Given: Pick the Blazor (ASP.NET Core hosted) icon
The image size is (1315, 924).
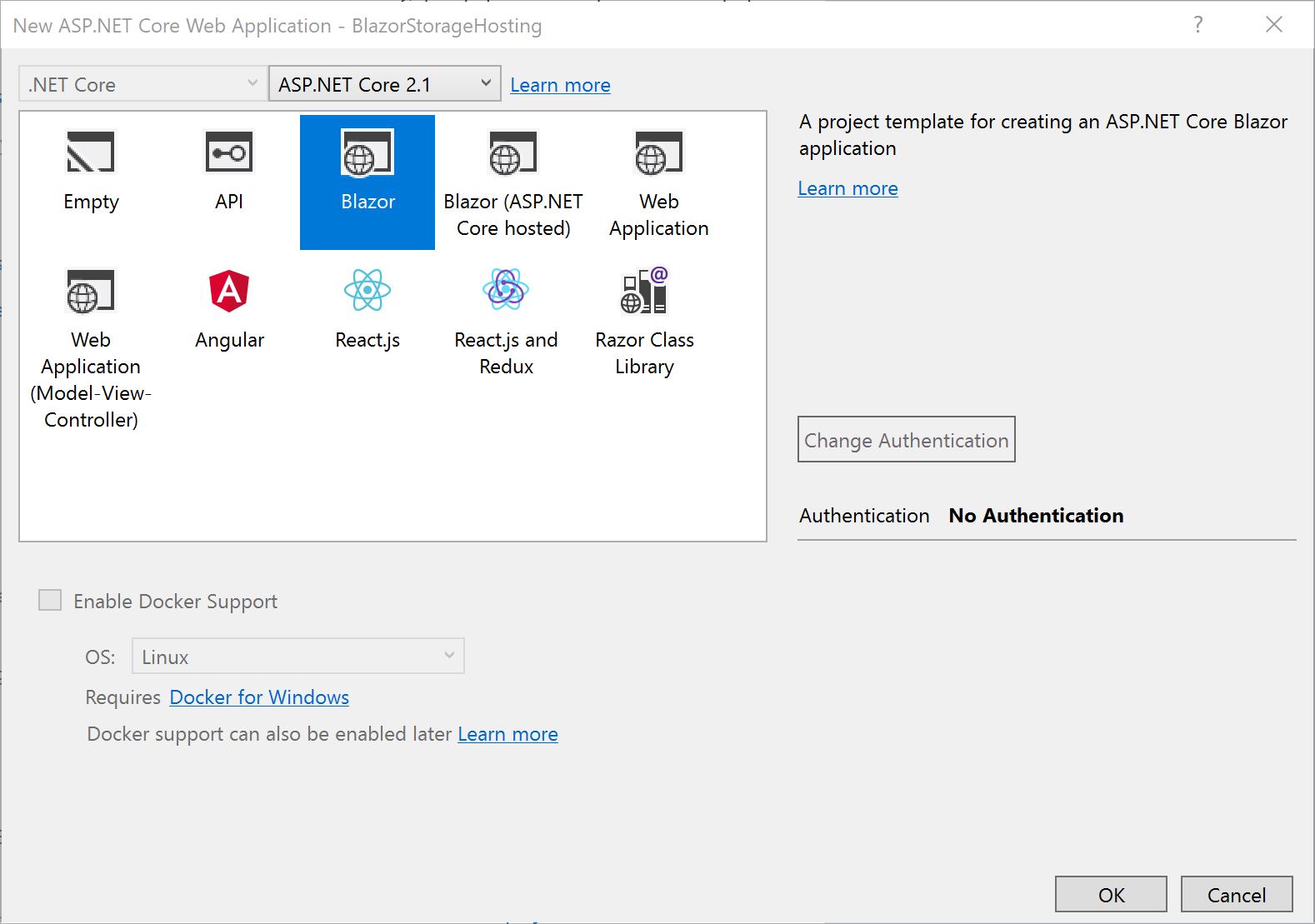Looking at the screenshot, I should click(513, 152).
